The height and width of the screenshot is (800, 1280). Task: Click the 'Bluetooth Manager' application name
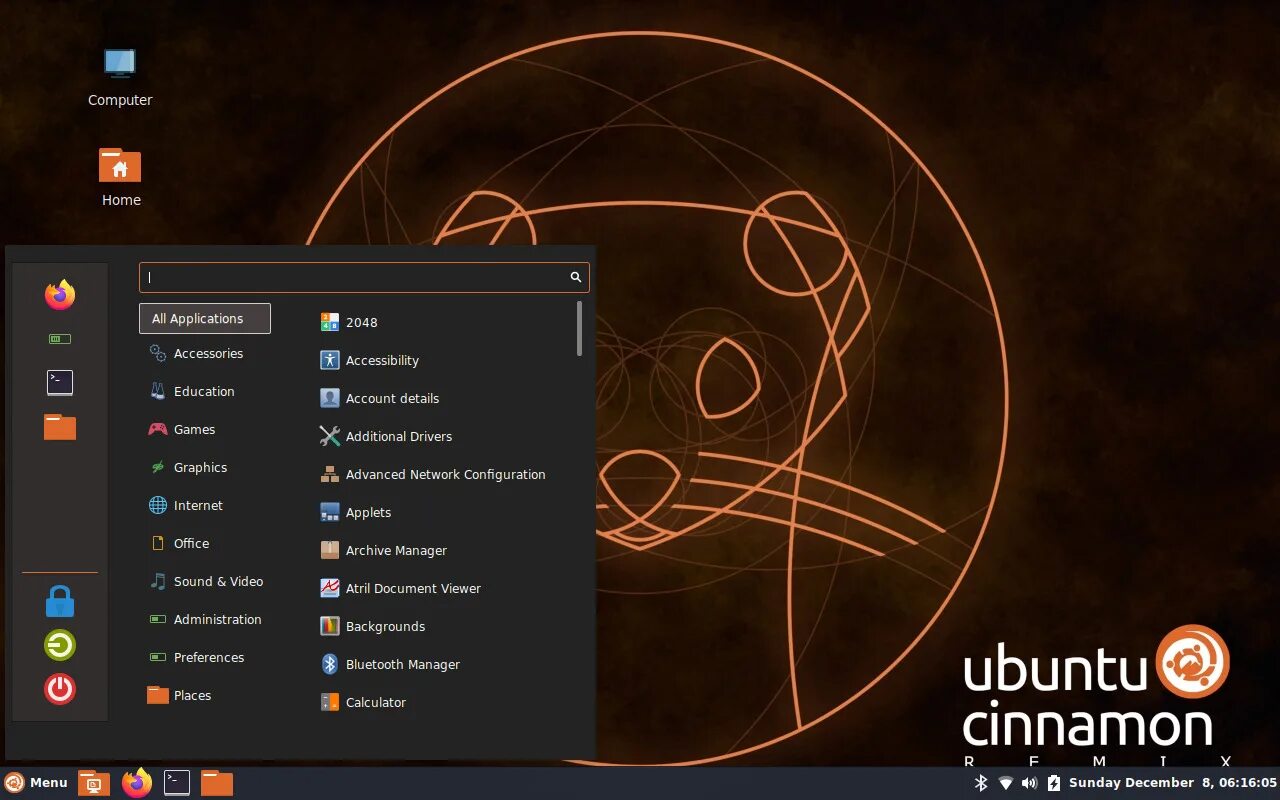(403, 664)
